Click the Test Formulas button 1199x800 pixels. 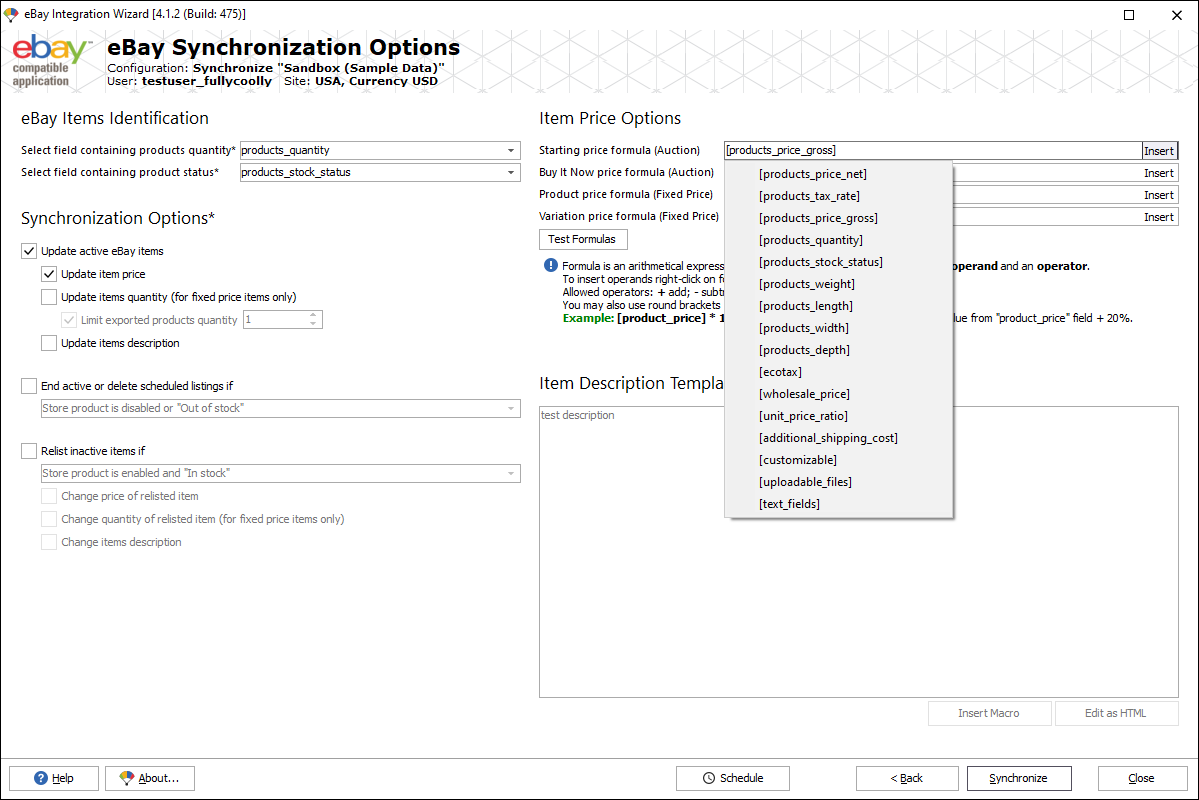(583, 239)
